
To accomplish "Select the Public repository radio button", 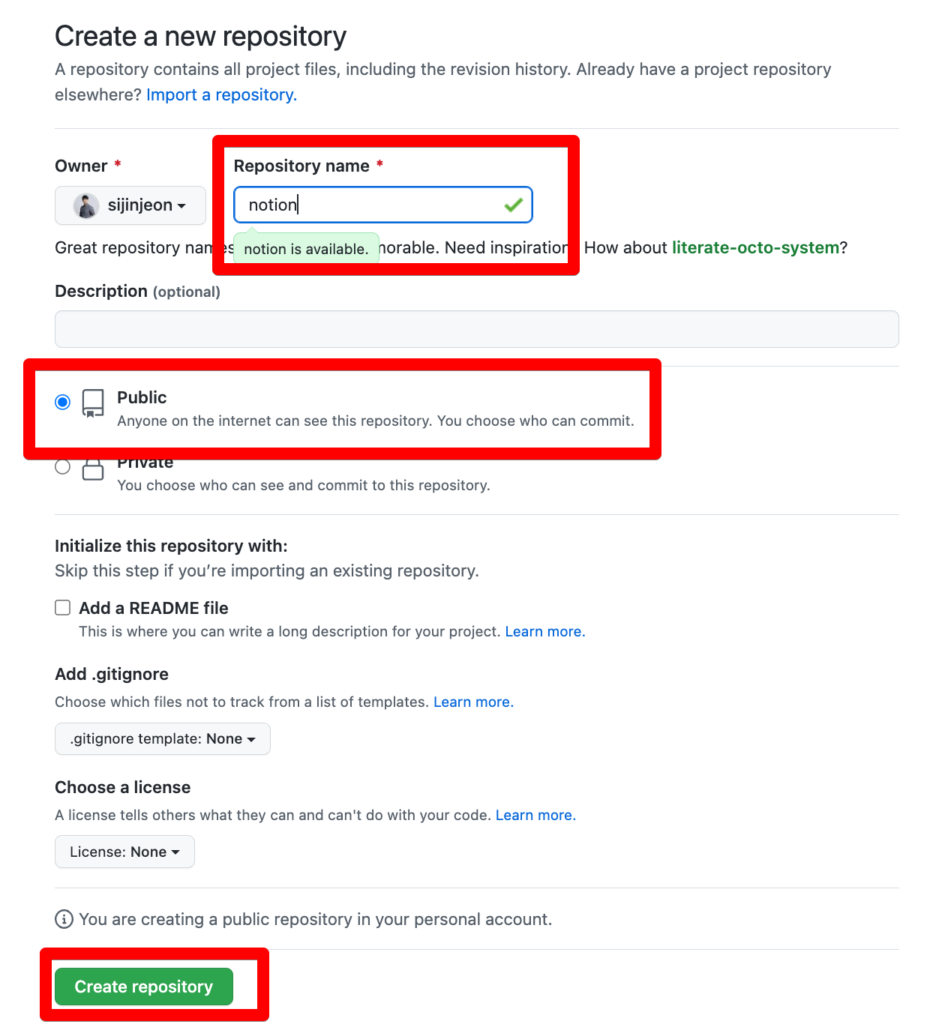I will [62, 402].
